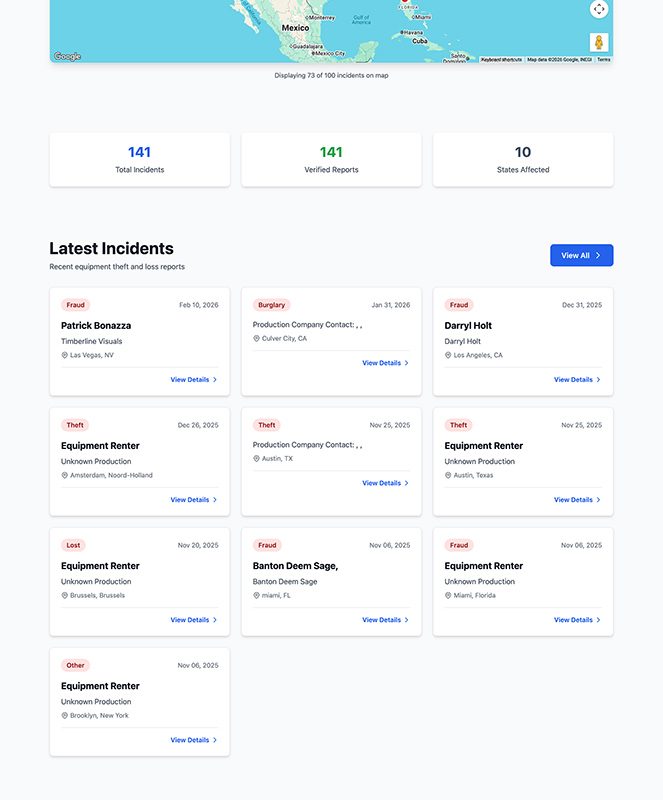View details of the Brussels lost report
This screenshot has width=663, height=800.
pyautogui.click(x=193, y=620)
